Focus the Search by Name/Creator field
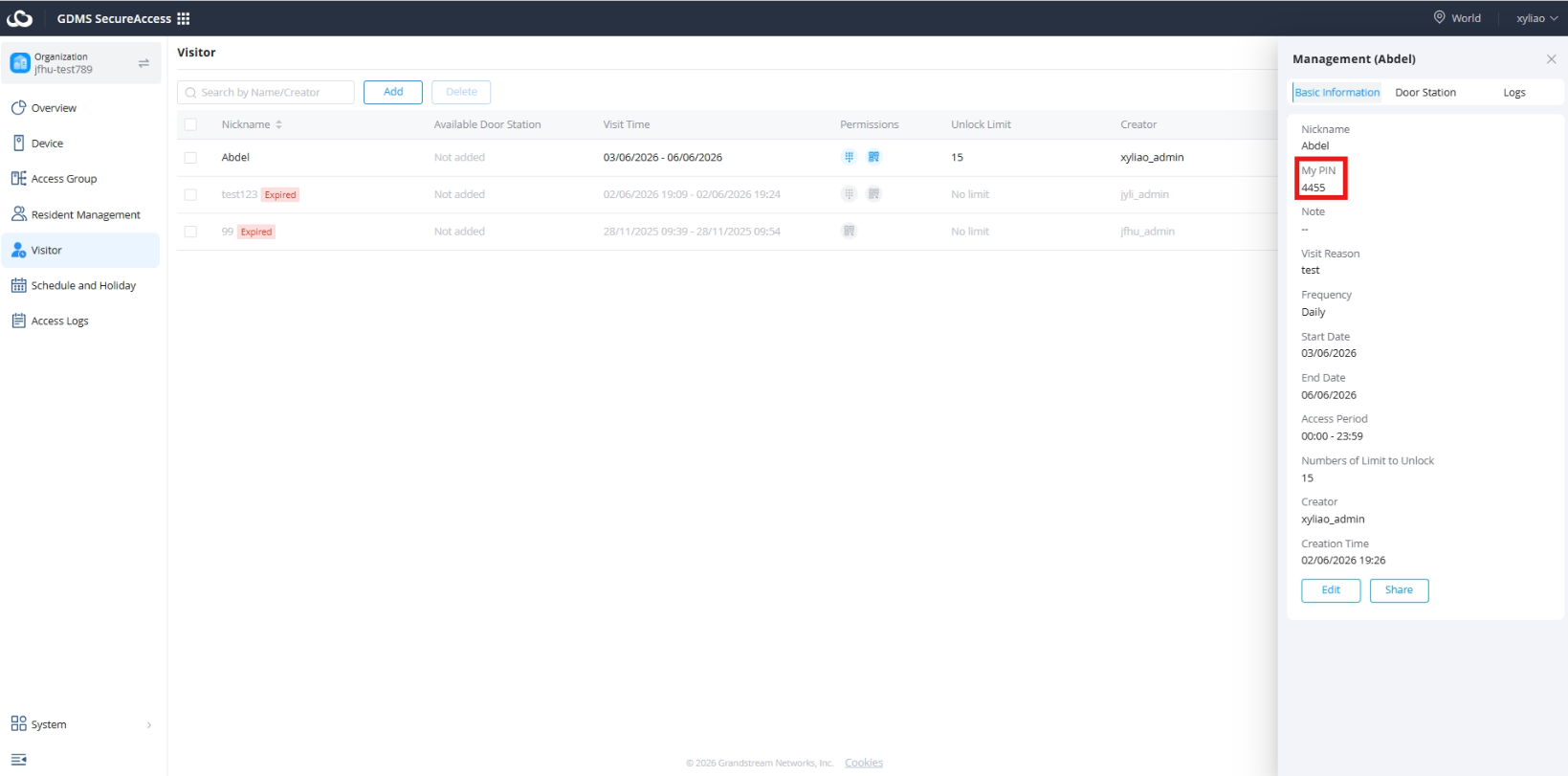This screenshot has height=776, width=1568. tap(266, 93)
